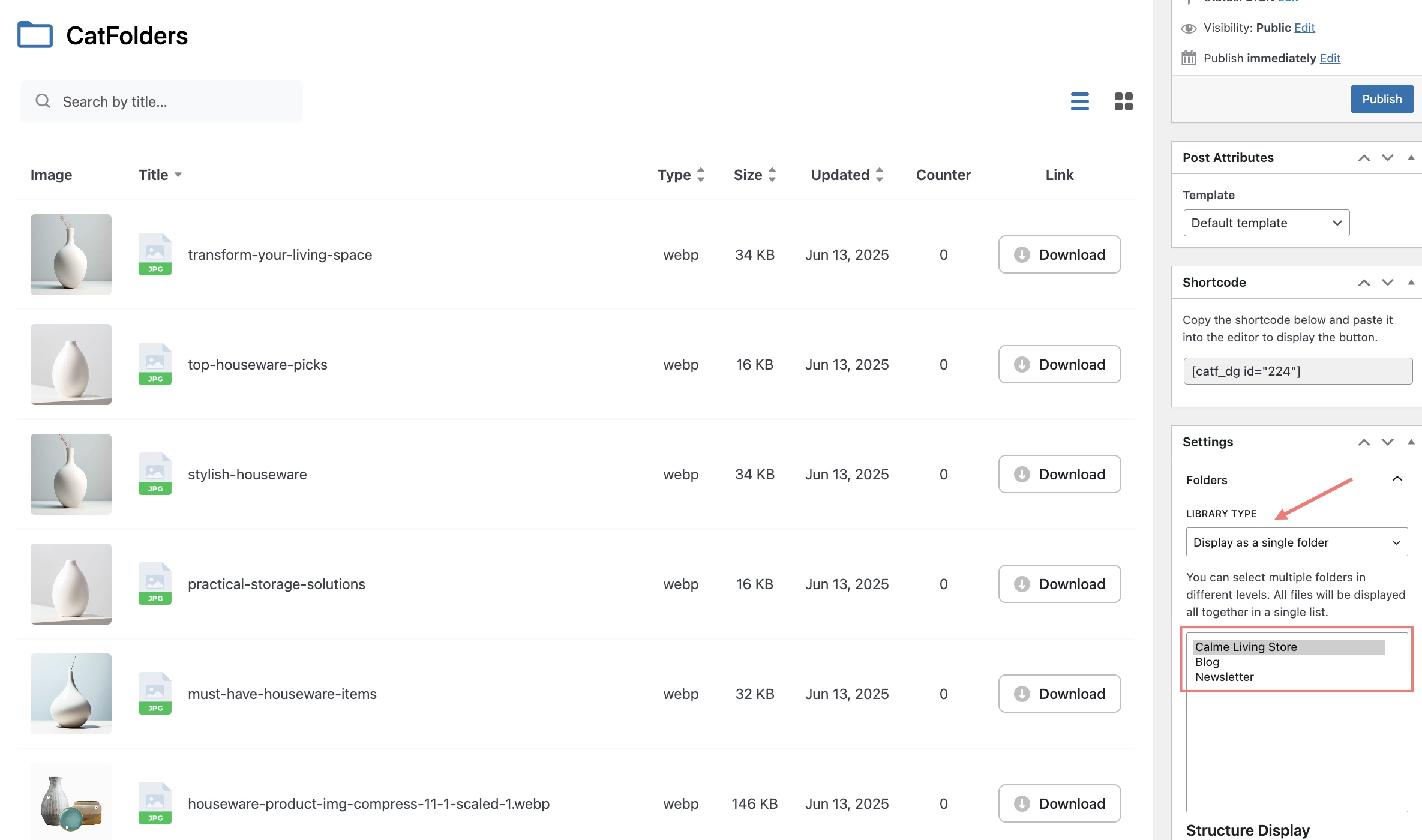Switch to list view layout
Screen dimensions: 1422x840
1079,101
